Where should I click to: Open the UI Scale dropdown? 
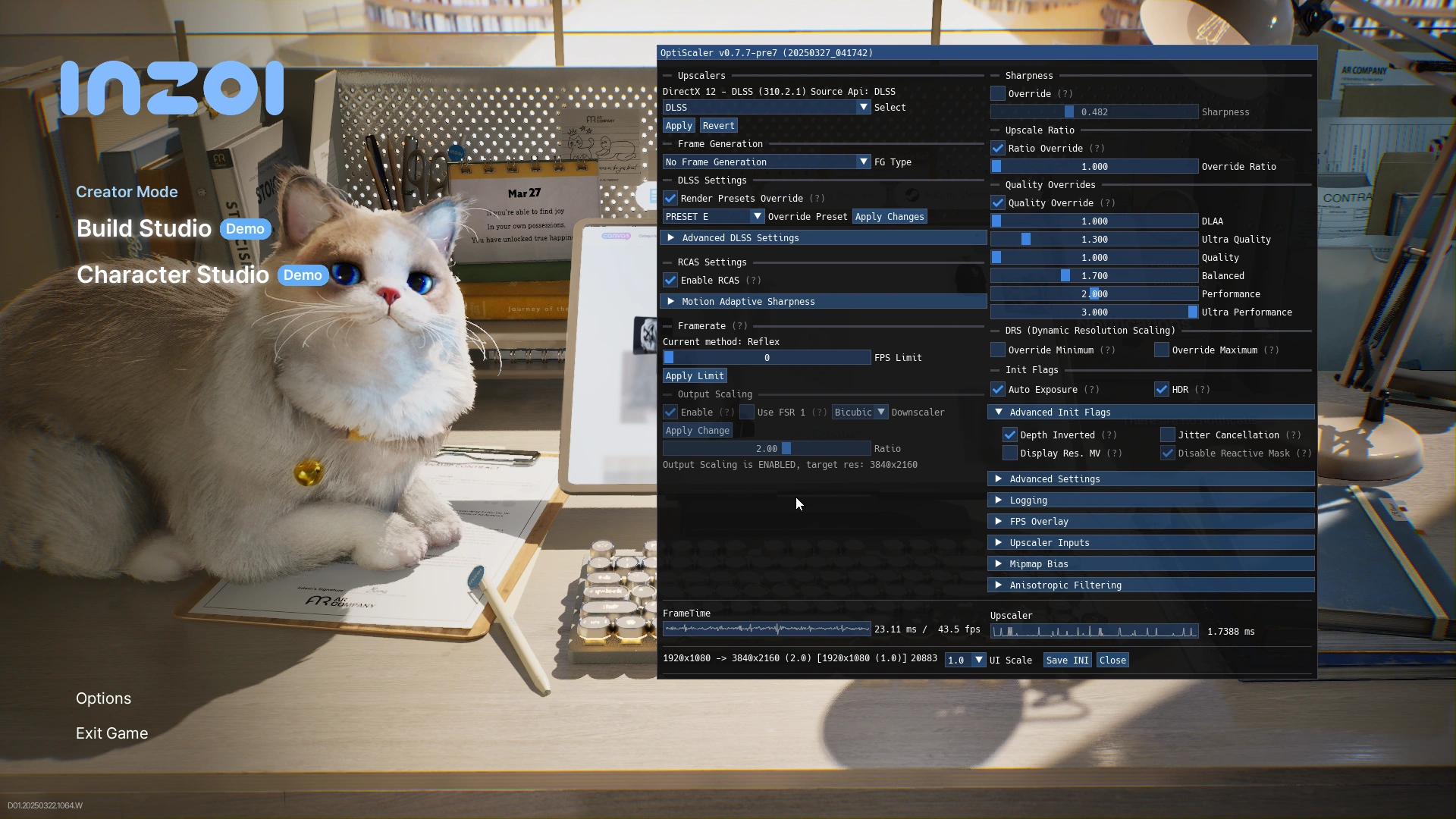click(x=965, y=661)
